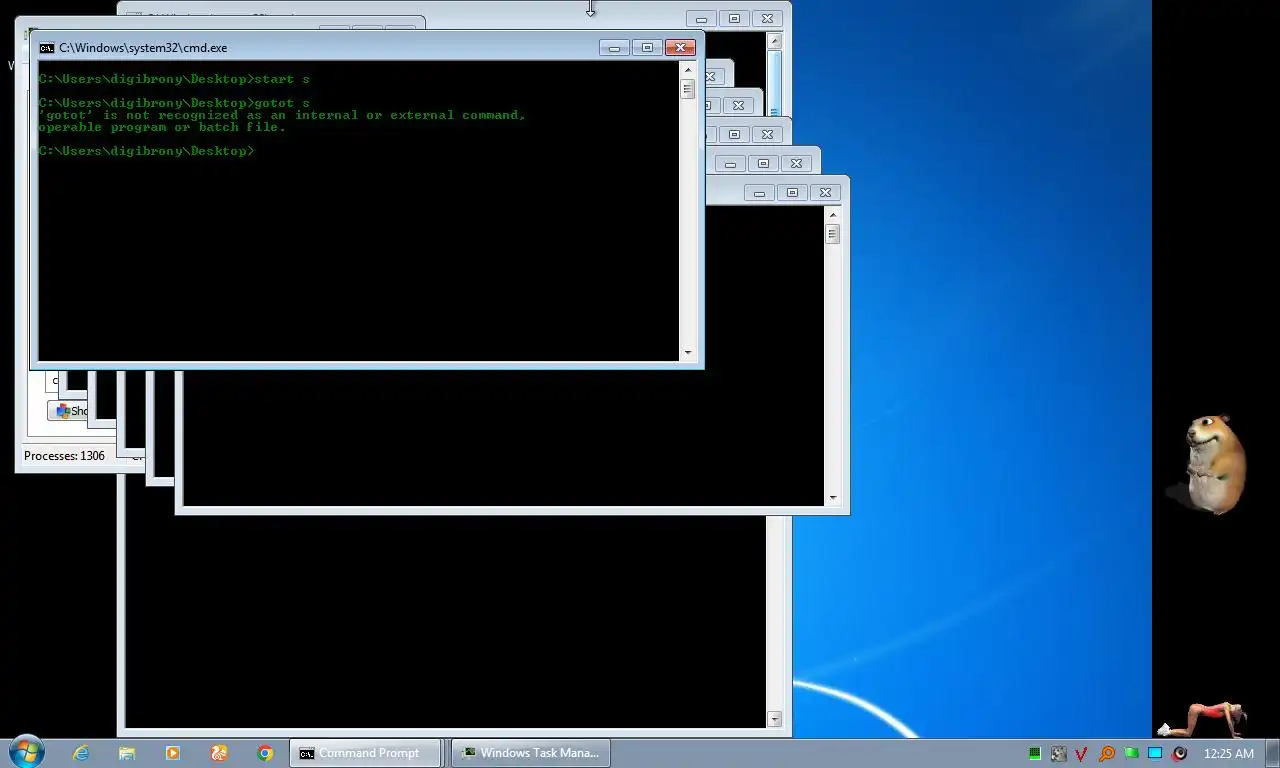Click the 'is not recognized' error line
Viewport: 1280px width, 768px height.
(281, 115)
